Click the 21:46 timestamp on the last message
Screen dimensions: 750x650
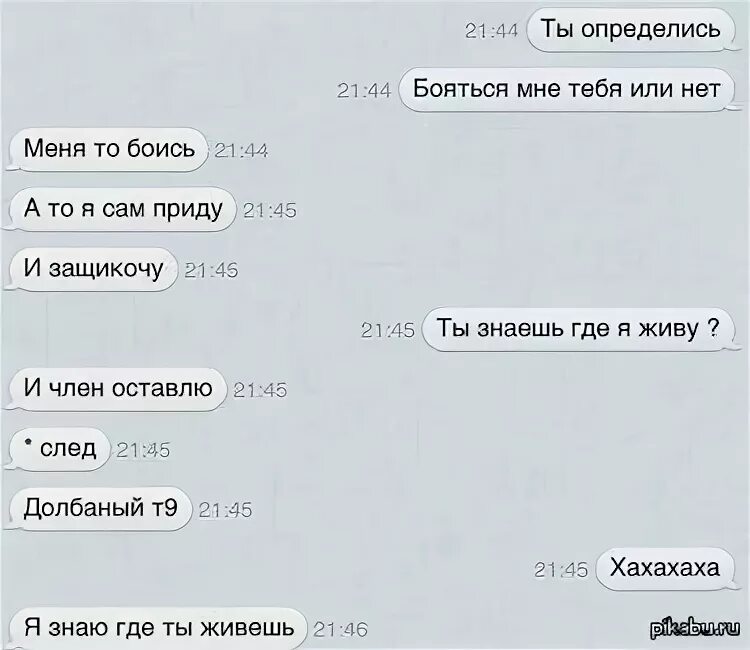340,630
